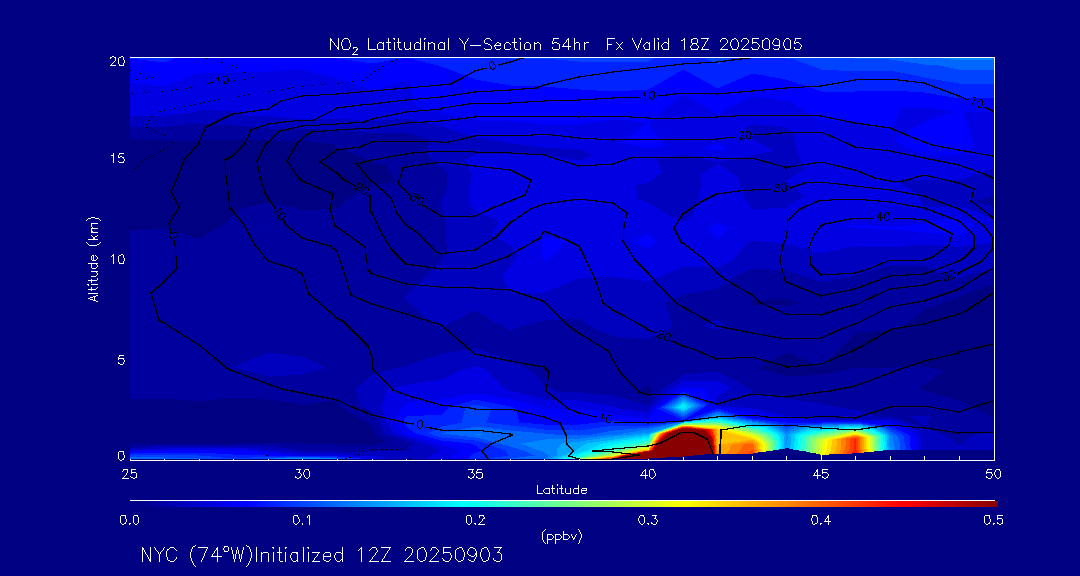Click the orange NO2 hotspot near latitude 46
The width and height of the screenshot is (1080, 576).
point(853,443)
